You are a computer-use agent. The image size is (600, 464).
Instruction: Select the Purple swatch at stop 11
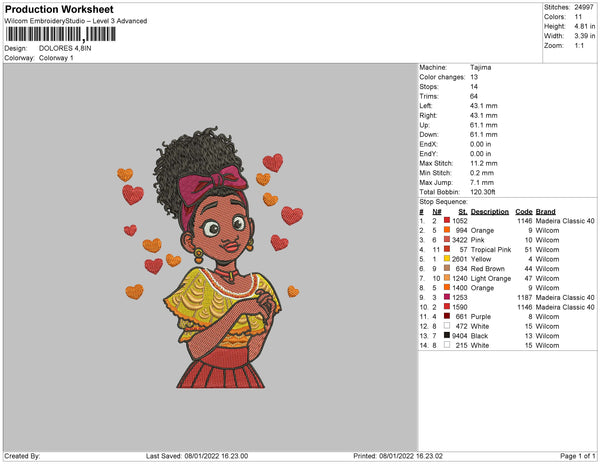pos(447,316)
